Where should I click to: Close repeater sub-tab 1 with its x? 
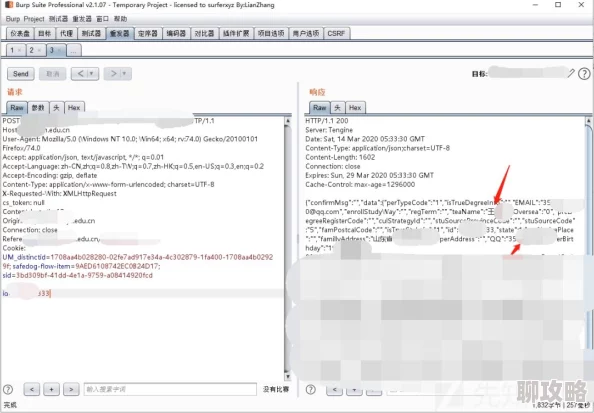click(20, 50)
